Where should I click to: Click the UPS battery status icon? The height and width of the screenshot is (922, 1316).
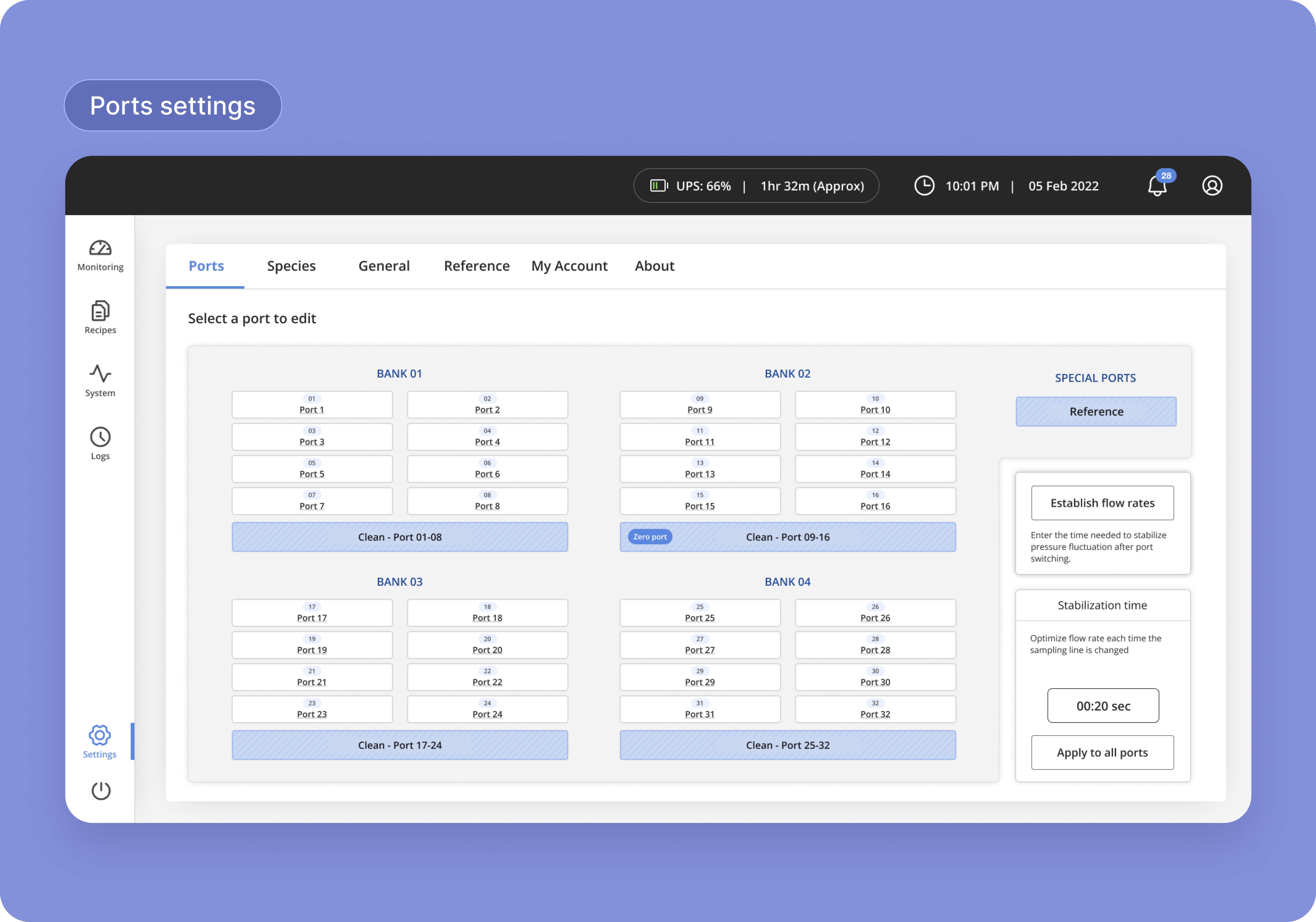(x=658, y=186)
